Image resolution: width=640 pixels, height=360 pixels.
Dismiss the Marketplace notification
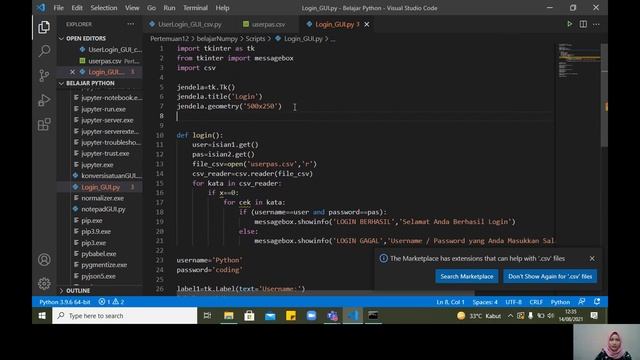pos(592,258)
